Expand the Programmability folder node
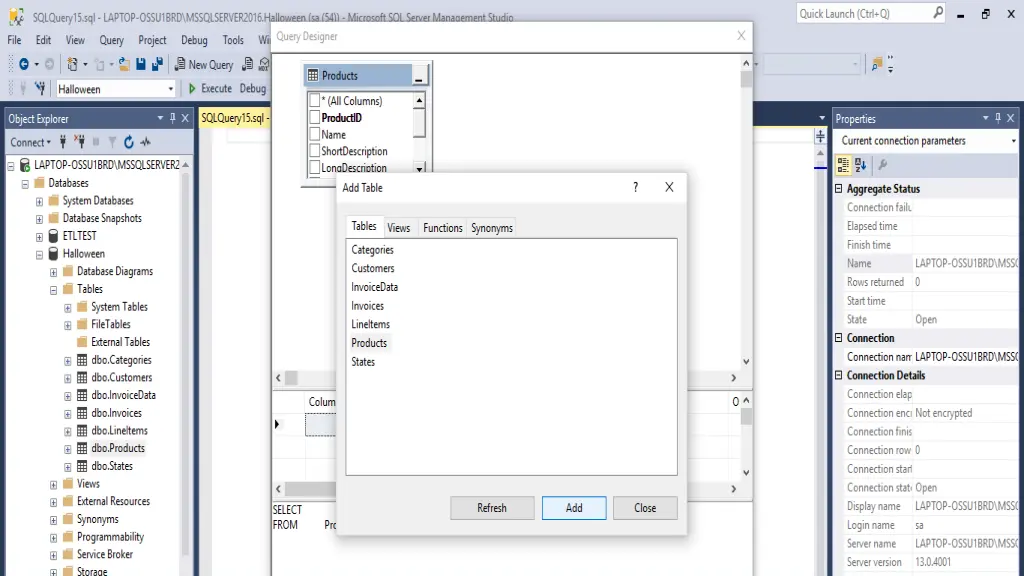This screenshot has width=1024, height=576. click(54, 537)
